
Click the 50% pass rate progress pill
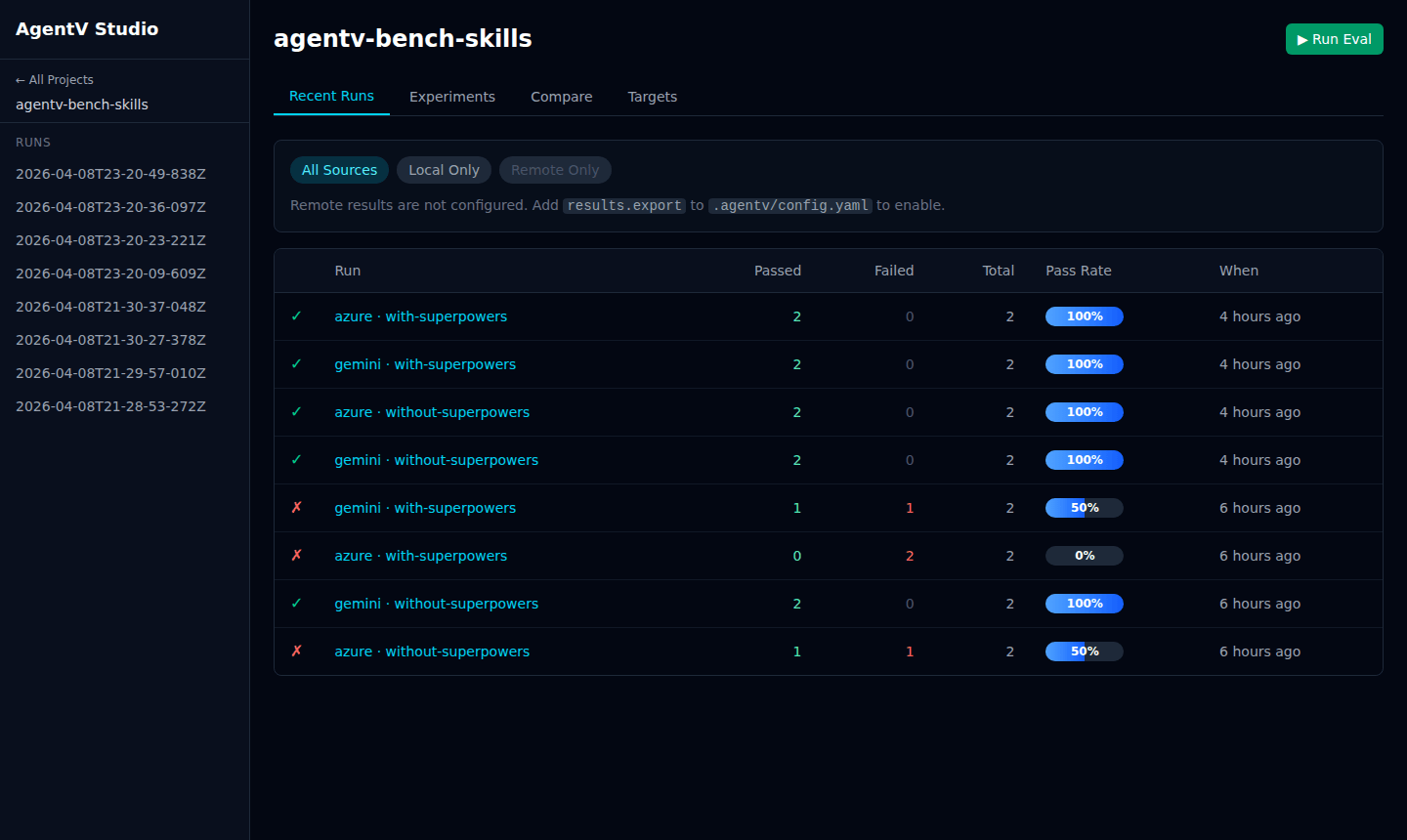click(x=1084, y=508)
